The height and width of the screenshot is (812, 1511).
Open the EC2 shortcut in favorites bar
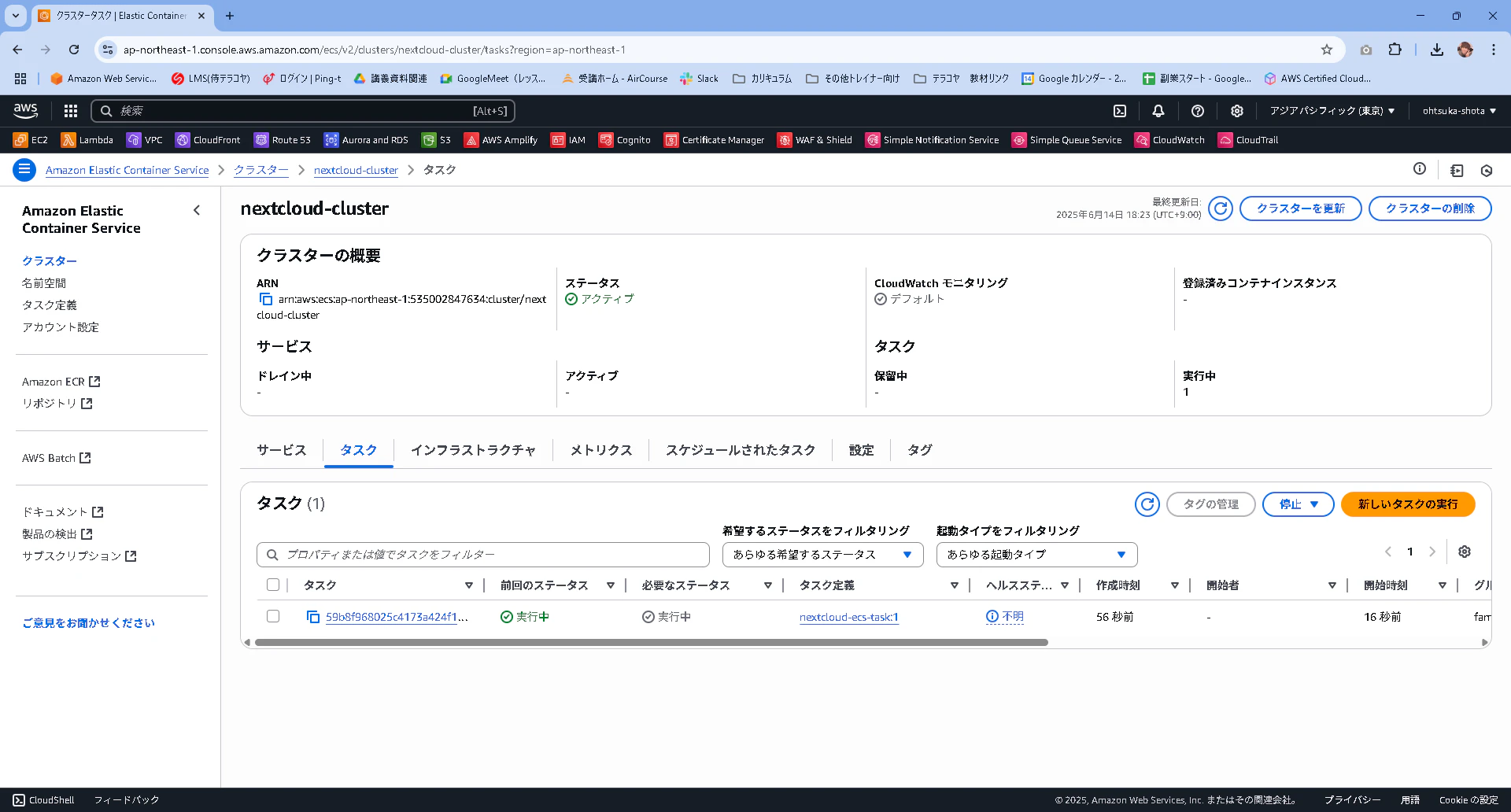[31, 140]
